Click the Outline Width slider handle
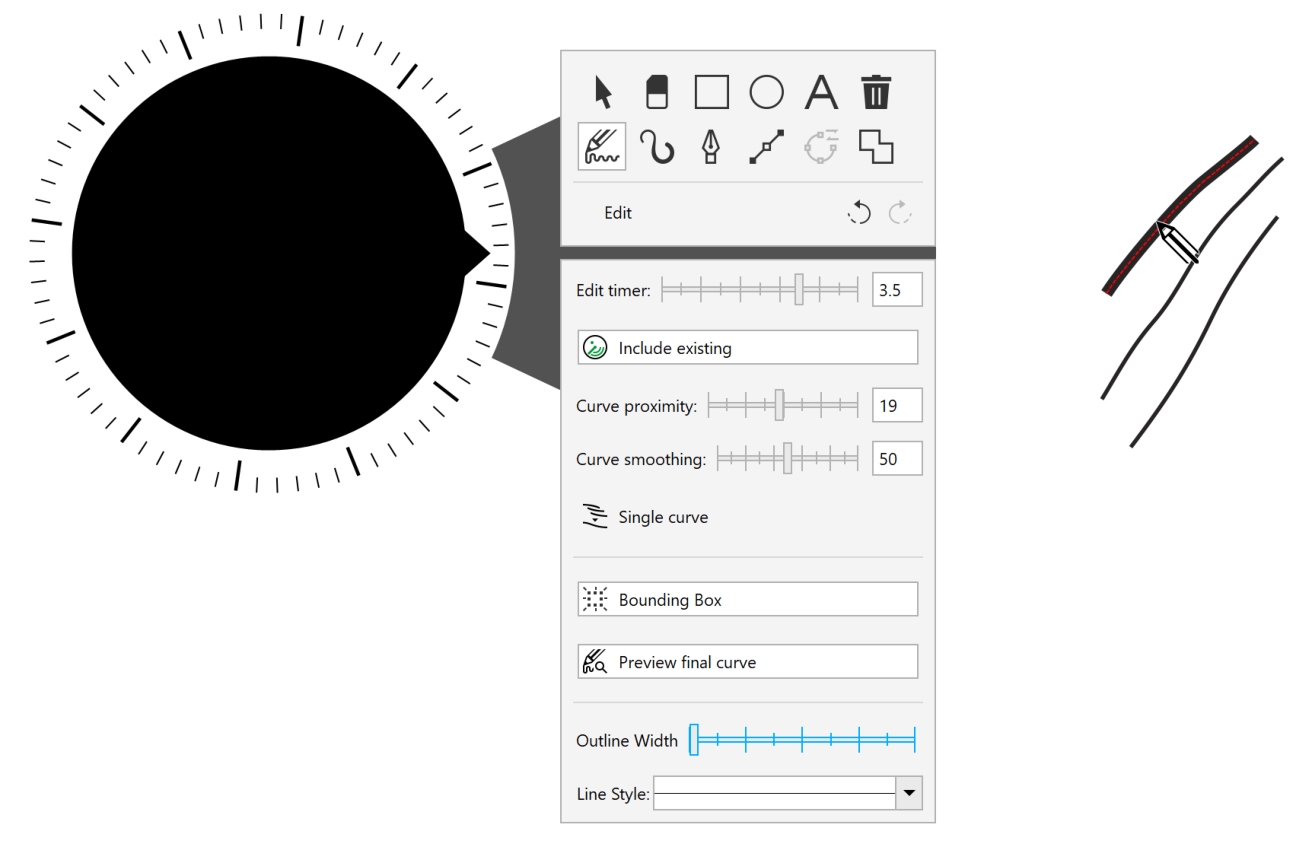This screenshot has height=849, width=1313. click(x=694, y=740)
